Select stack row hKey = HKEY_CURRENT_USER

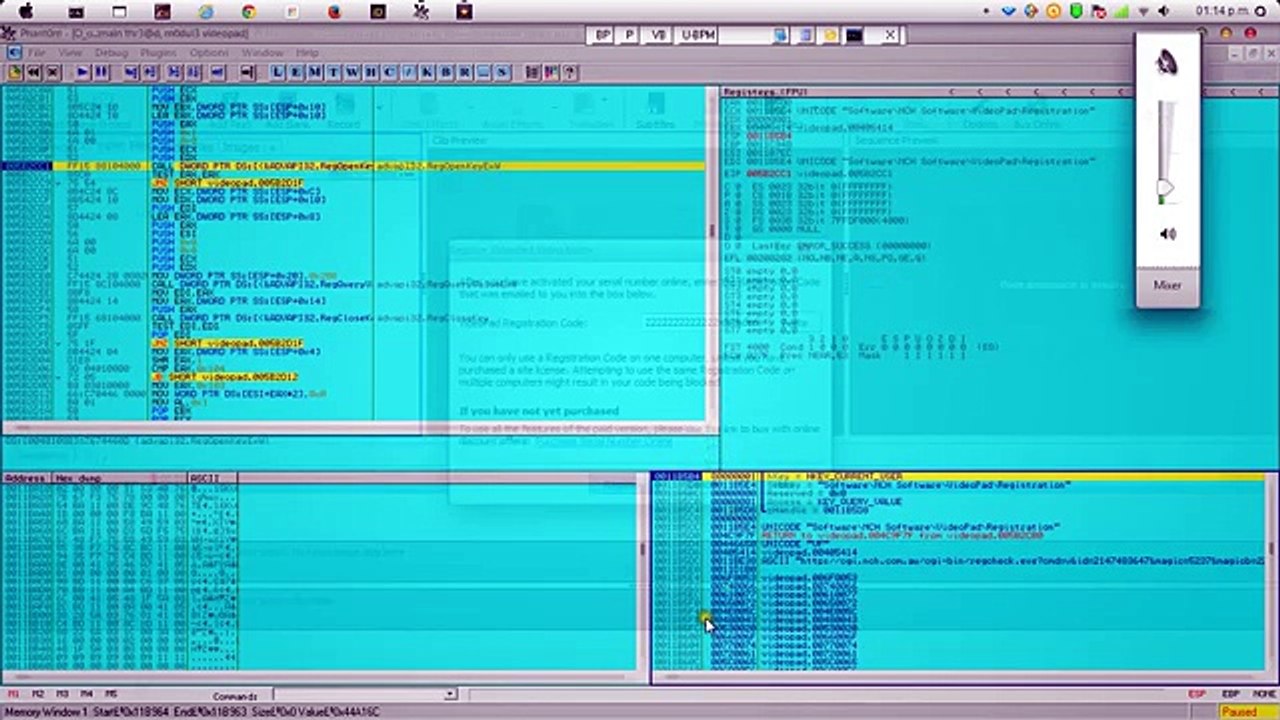point(957,477)
